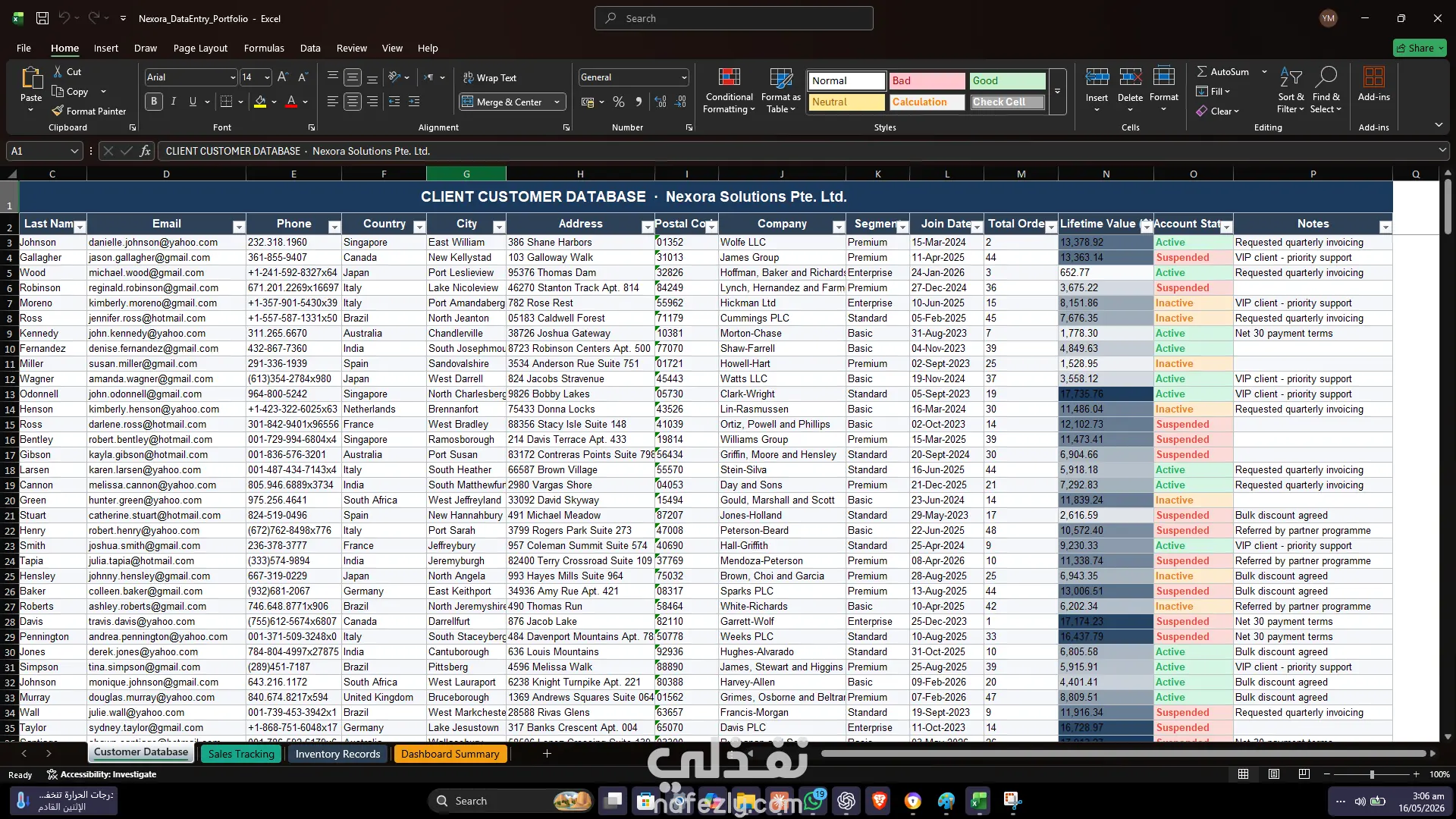Screen dimensions: 1456x819
Task: Apply the Bad cell style swatch
Action: click(x=927, y=81)
